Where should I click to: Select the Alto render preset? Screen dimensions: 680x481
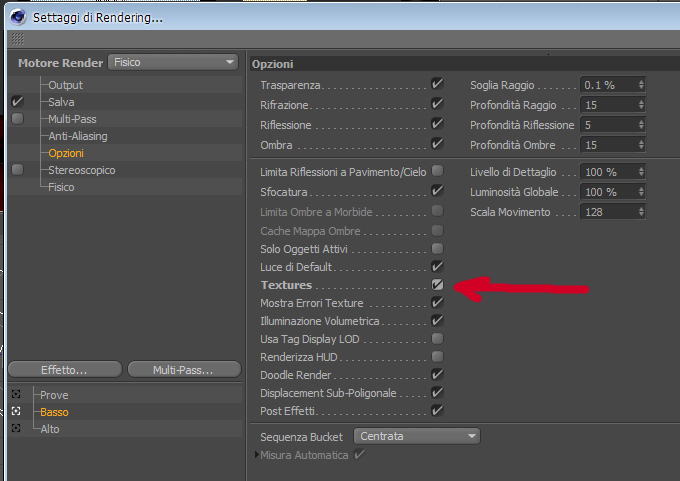[x=50, y=429]
